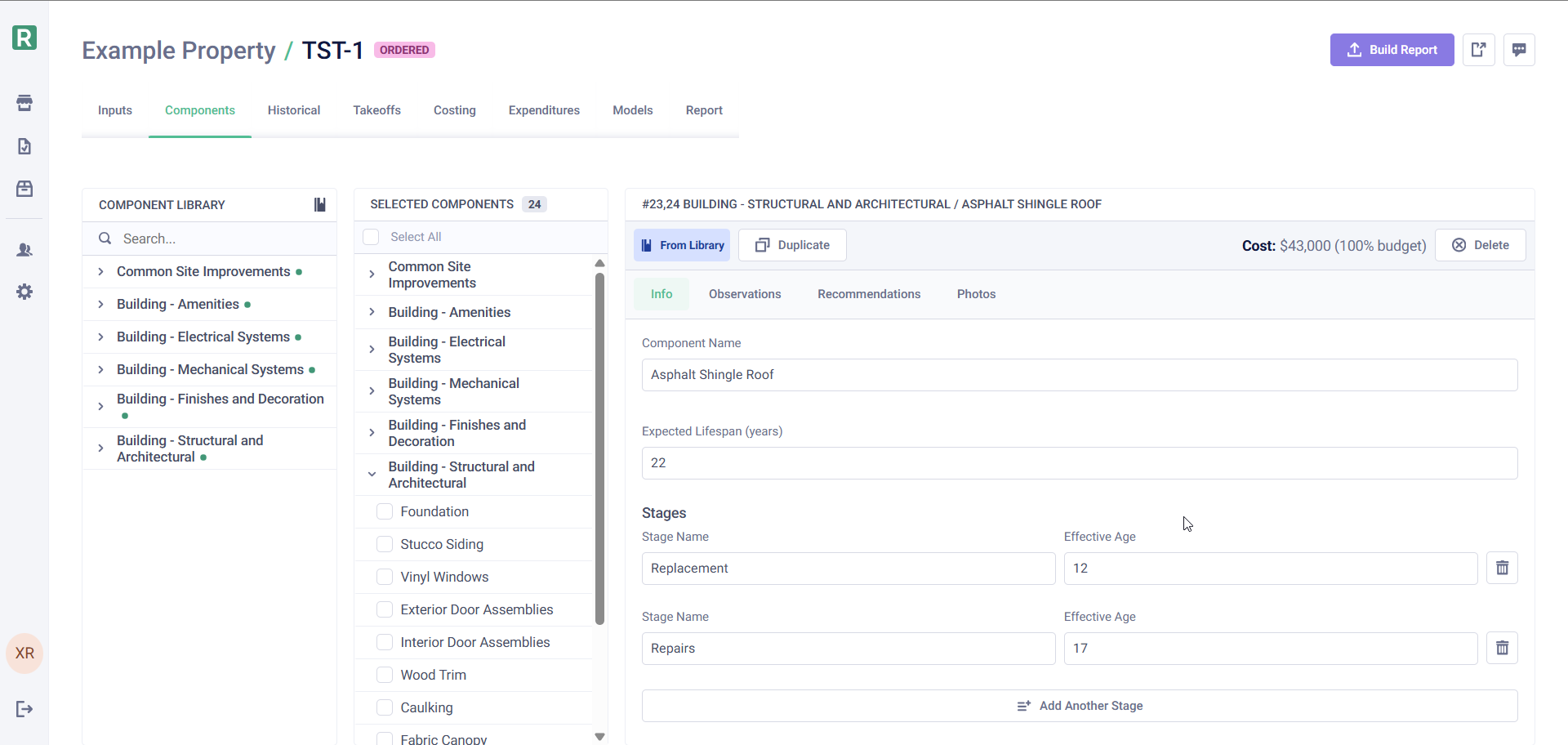Open the archive box icon in sidebar
Viewport: 1568px width, 745px height.
pos(24,189)
